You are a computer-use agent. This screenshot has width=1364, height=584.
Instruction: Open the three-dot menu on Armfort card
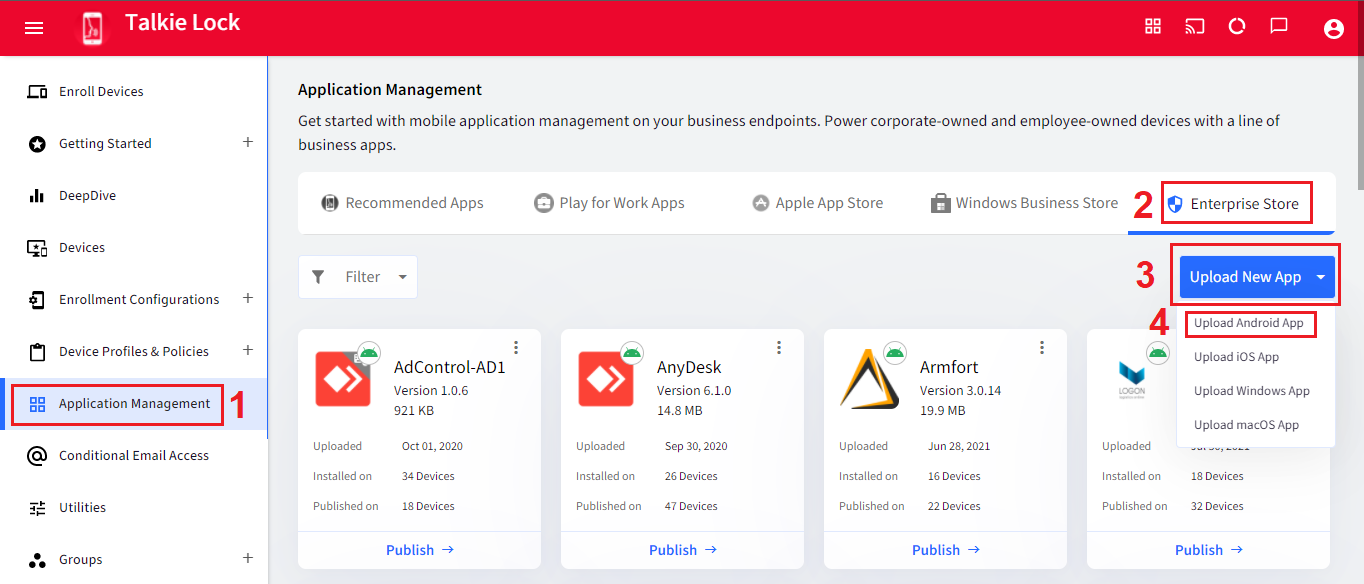coord(1042,347)
